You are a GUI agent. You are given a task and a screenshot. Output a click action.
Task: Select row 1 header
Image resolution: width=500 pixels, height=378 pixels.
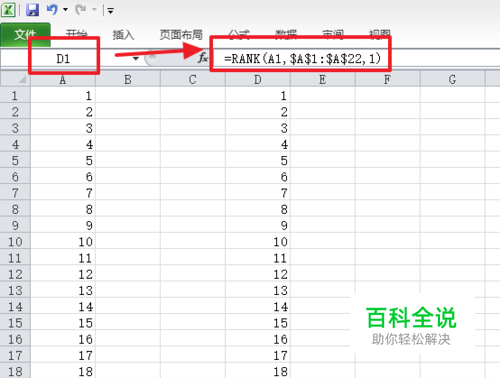click(x=15, y=95)
